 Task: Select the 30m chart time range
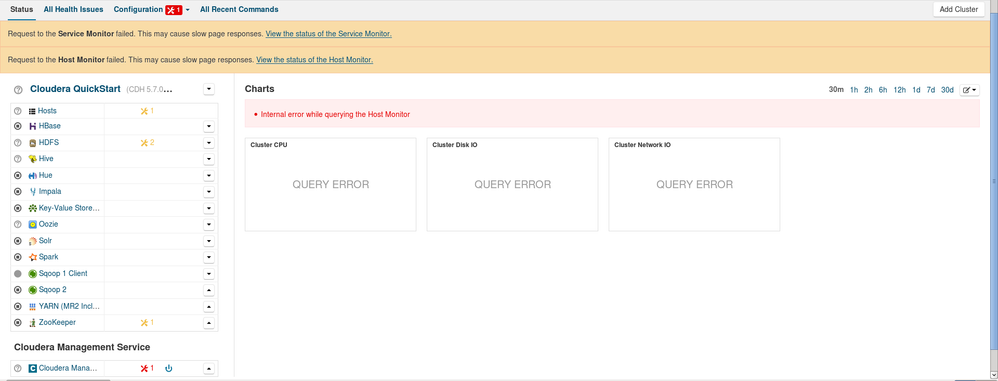836,90
